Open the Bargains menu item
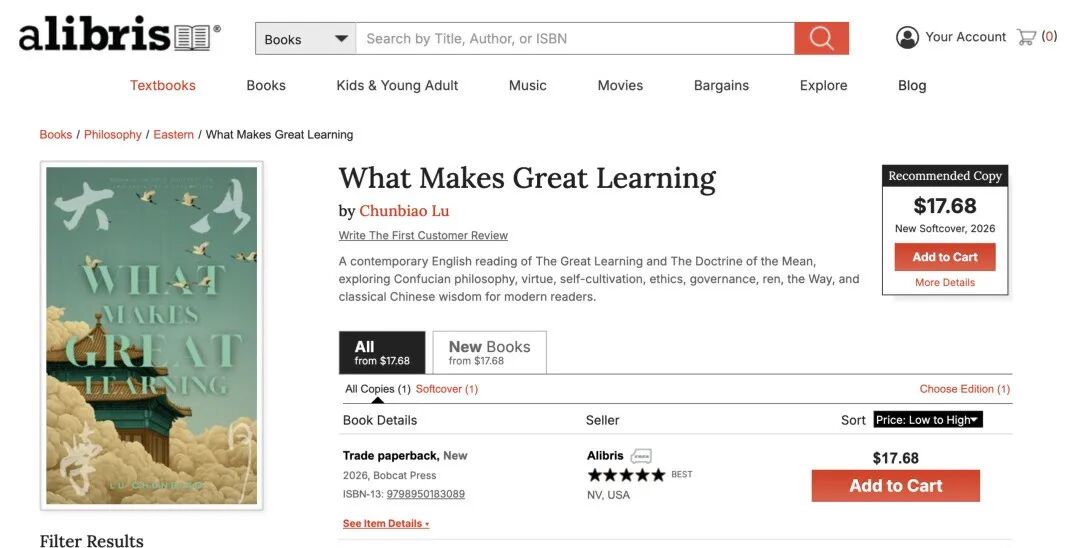1080x548 pixels. pos(721,85)
